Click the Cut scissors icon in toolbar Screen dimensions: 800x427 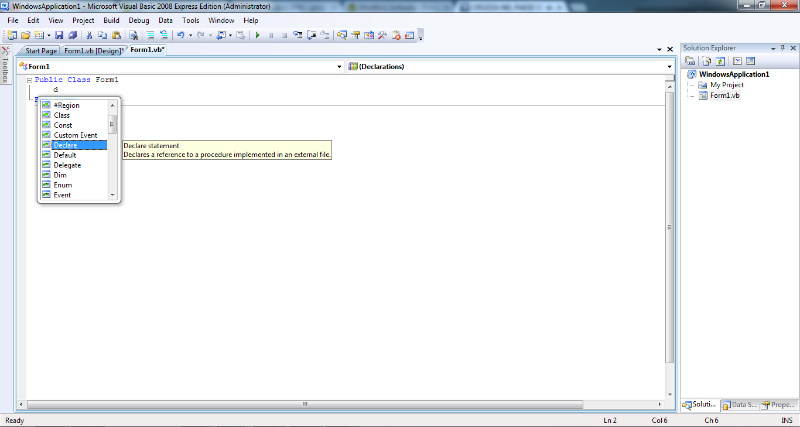[88, 35]
